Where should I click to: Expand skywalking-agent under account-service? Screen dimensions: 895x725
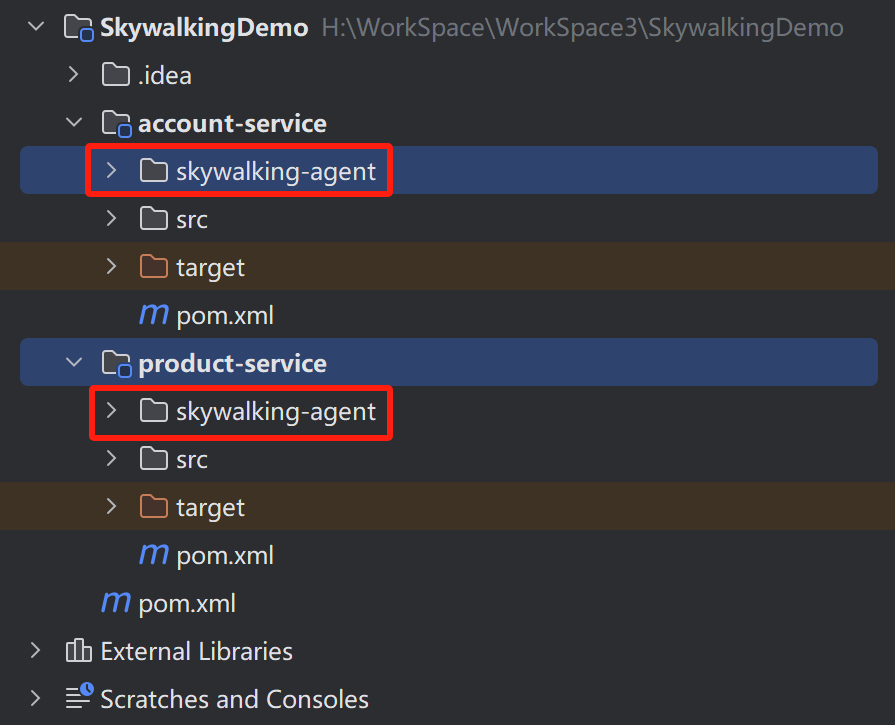coord(111,170)
